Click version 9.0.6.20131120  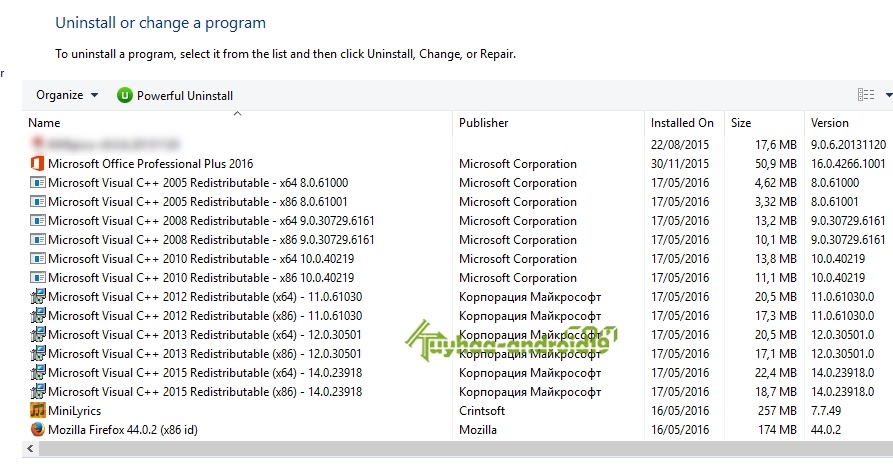849,145
